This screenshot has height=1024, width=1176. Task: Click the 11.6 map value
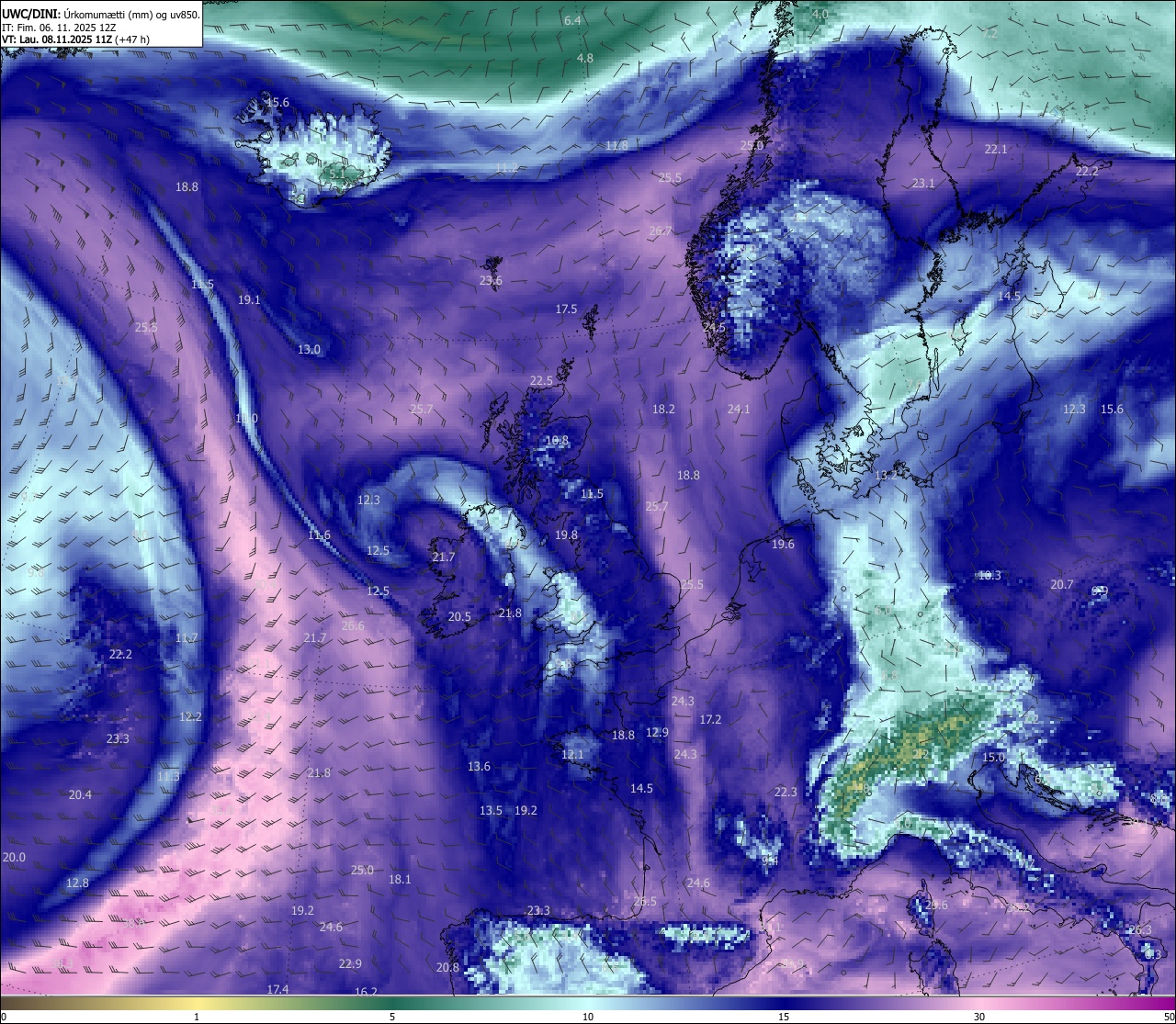pos(319,535)
